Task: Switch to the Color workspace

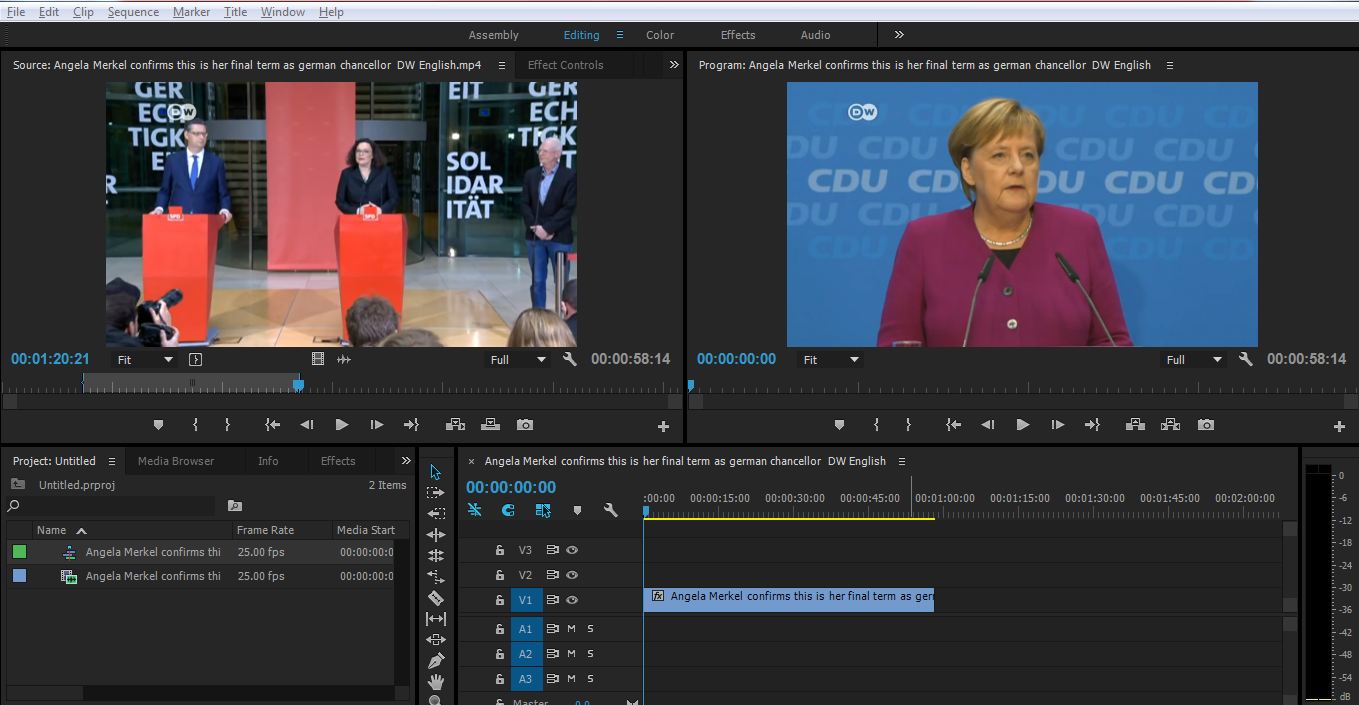Action: pyautogui.click(x=660, y=35)
